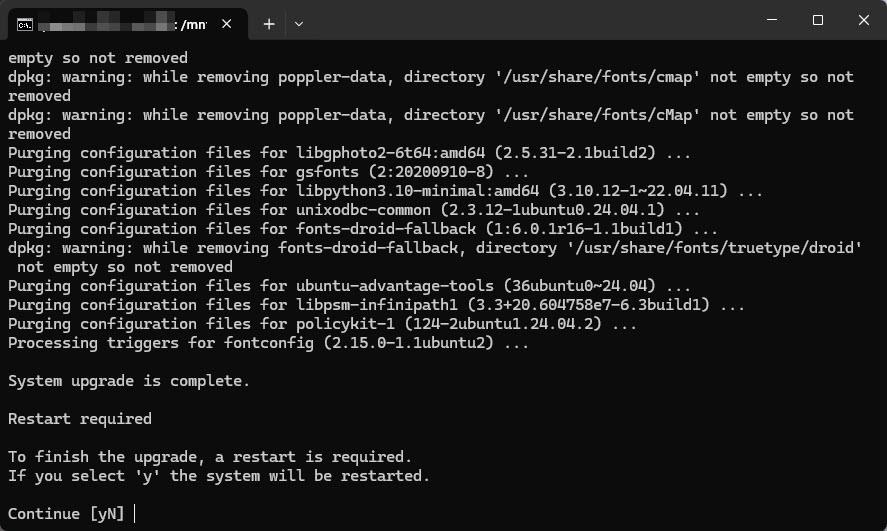Close the active terminal tab
The height and width of the screenshot is (531, 887).
click(x=229, y=23)
